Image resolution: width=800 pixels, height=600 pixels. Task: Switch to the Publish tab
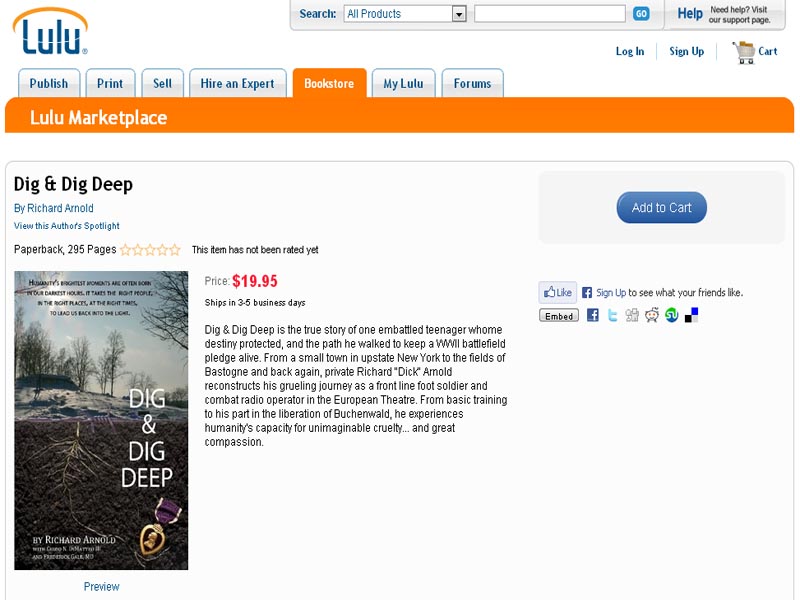click(x=49, y=83)
